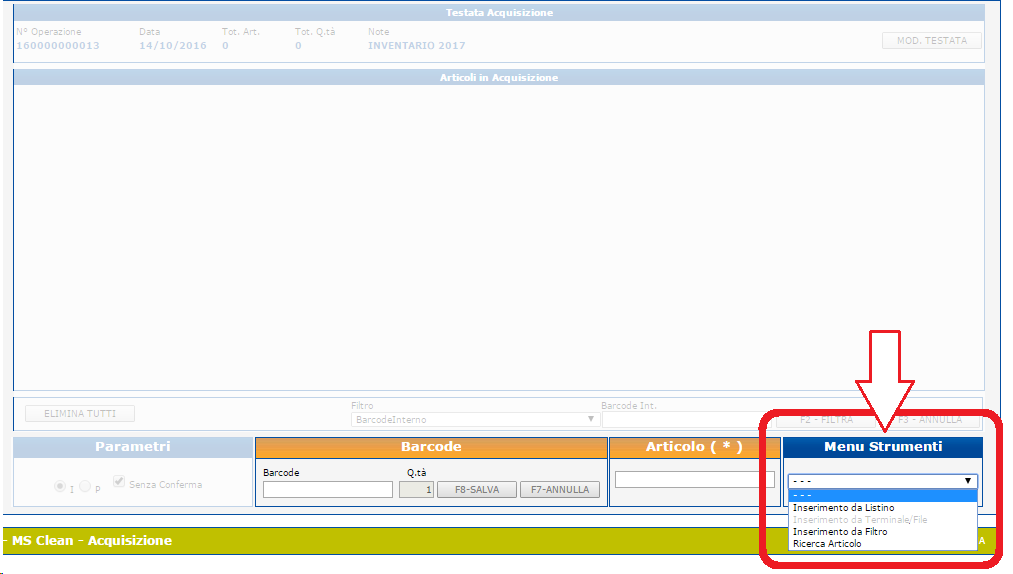Click the MS Clean - Acquisizione title
The image size is (1013, 574).
[x=92, y=540]
